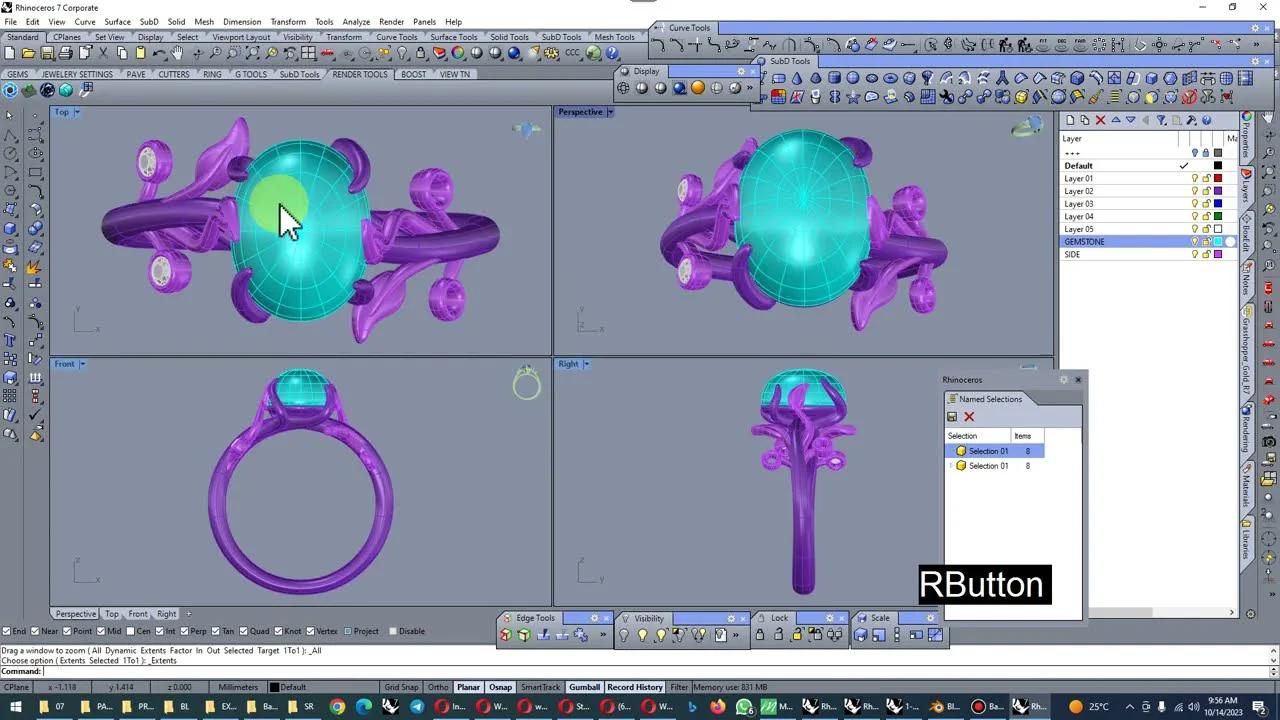Delete selection with the red X in Named Selections
The height and width of the screenshot is (720, 1280).
(x=969, y=417)
